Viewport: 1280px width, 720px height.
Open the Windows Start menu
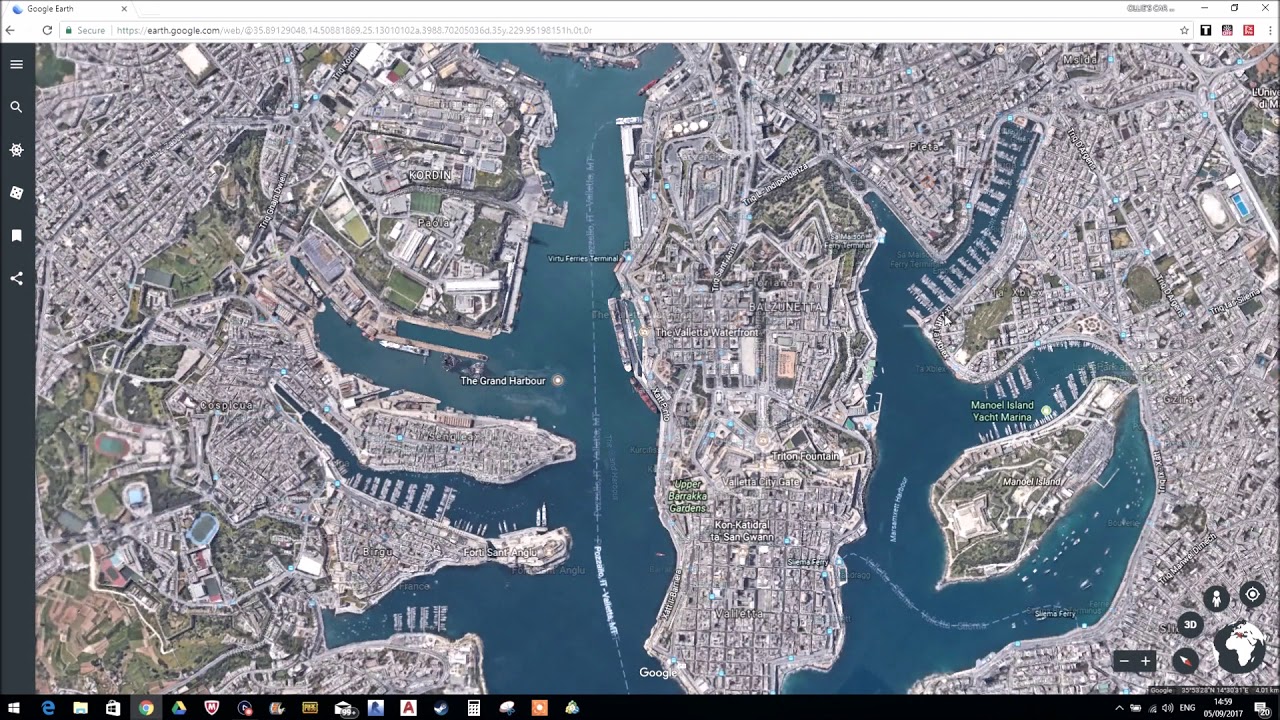point(15,708)
